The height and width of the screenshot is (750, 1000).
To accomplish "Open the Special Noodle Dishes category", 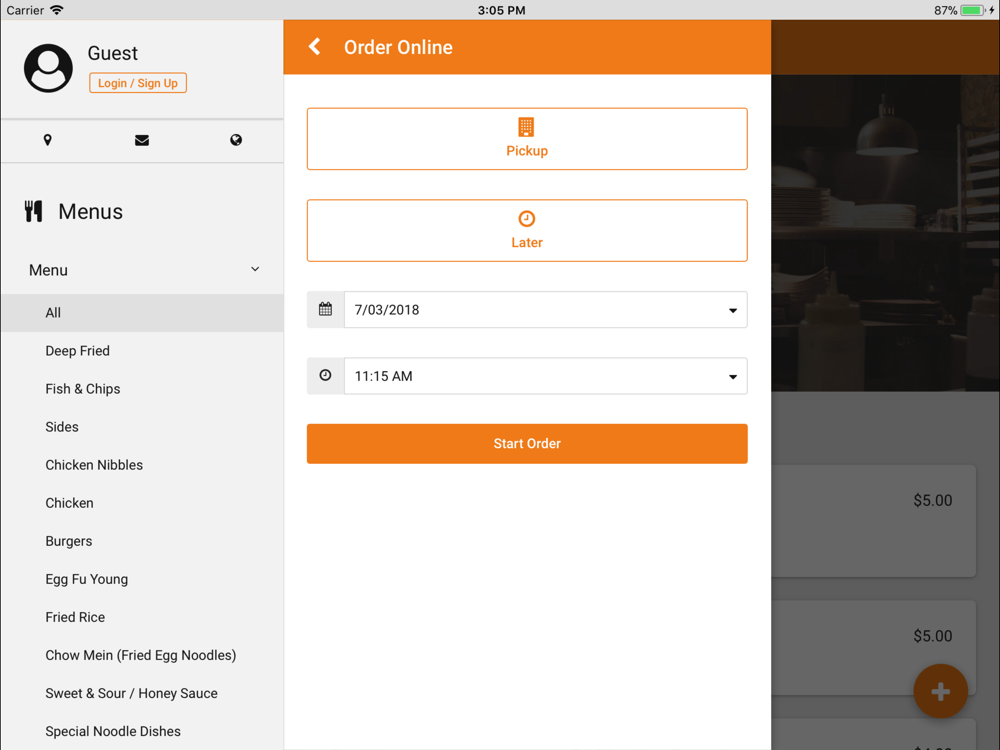I will [142, 732].
